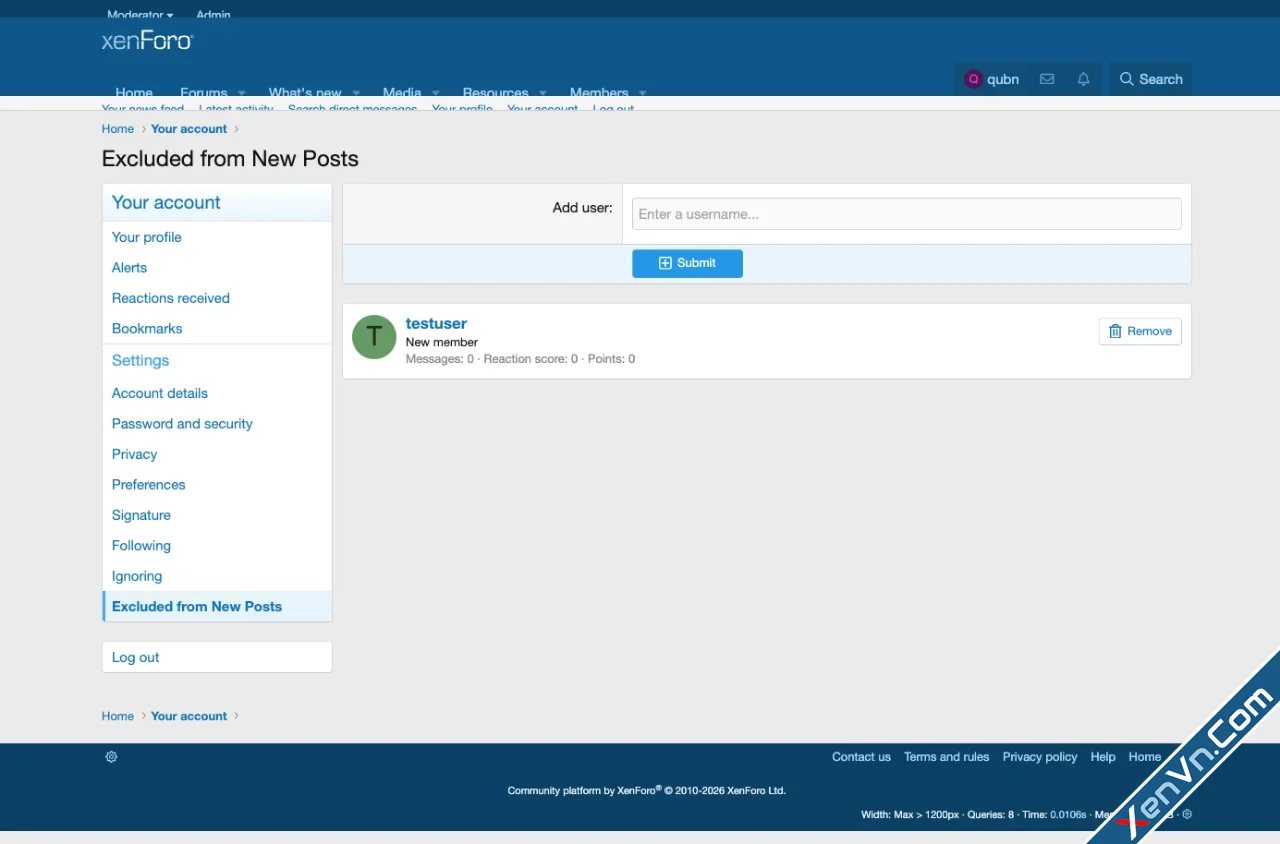Open the Privacy policy link
This screenshot has width=1280, height=844.
tap(1039, 757)
